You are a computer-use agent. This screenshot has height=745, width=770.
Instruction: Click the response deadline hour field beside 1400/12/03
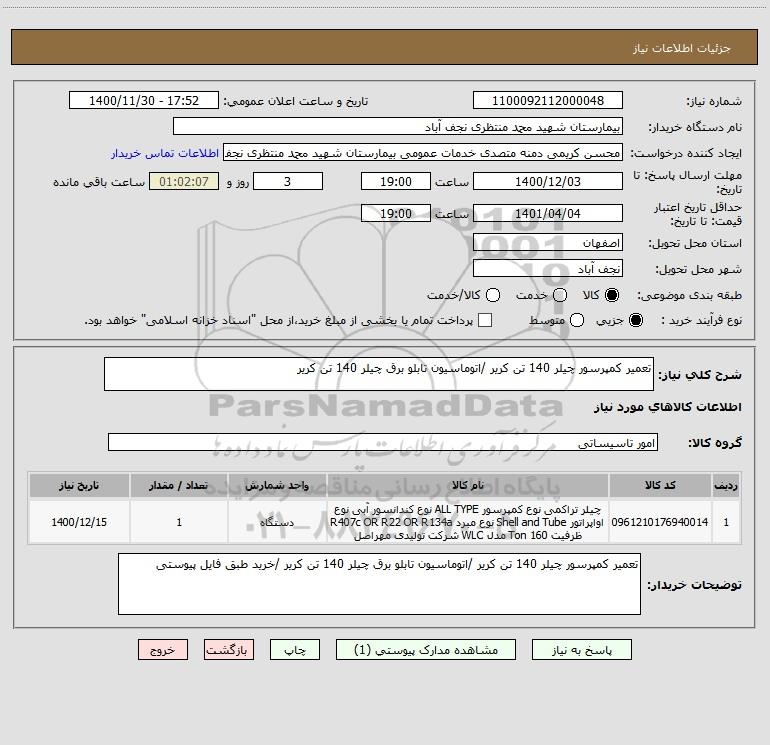pyautogui.click(x=396, y=181)
